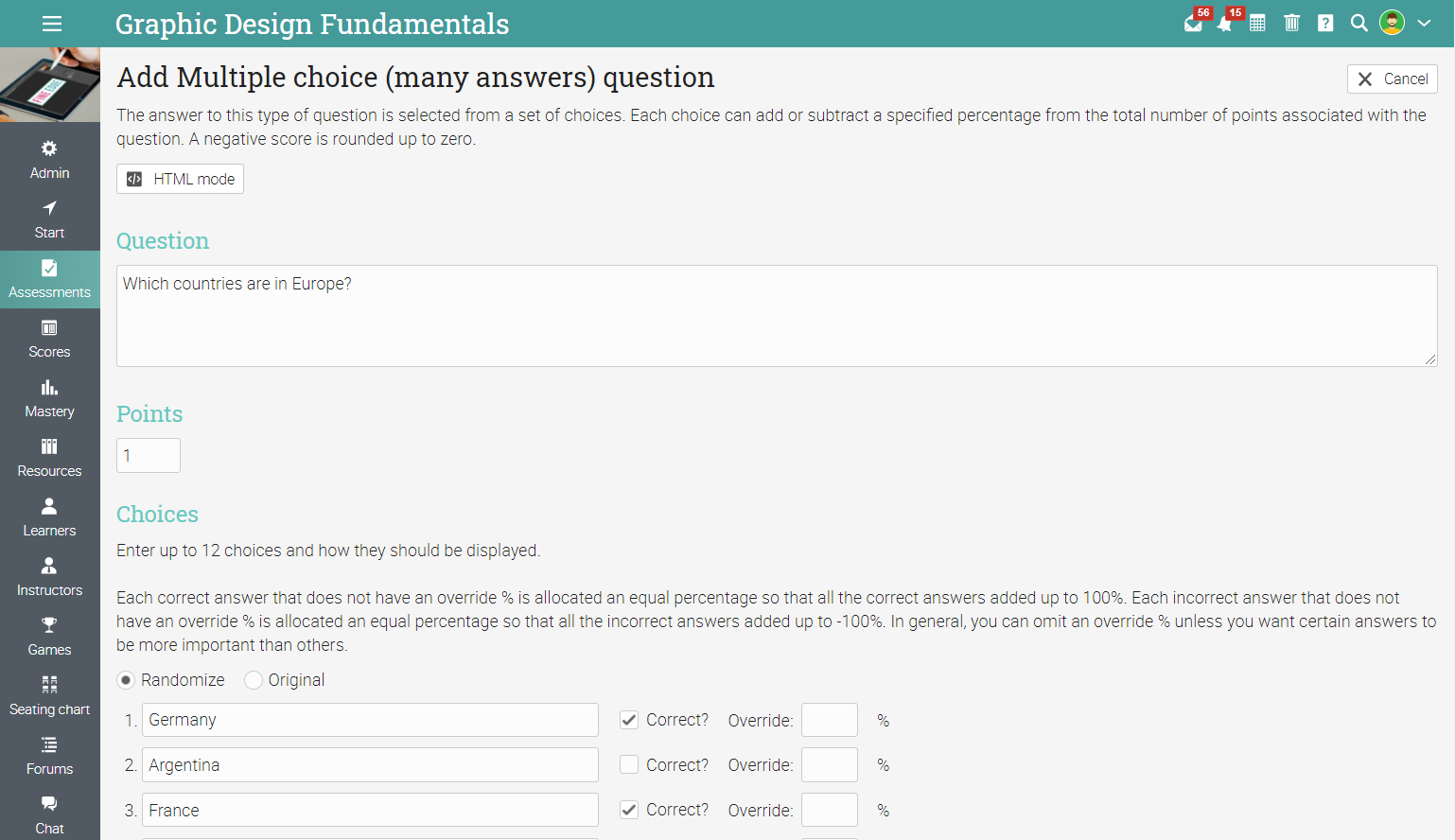Click the user avatar picture

tap(1392, 23)
